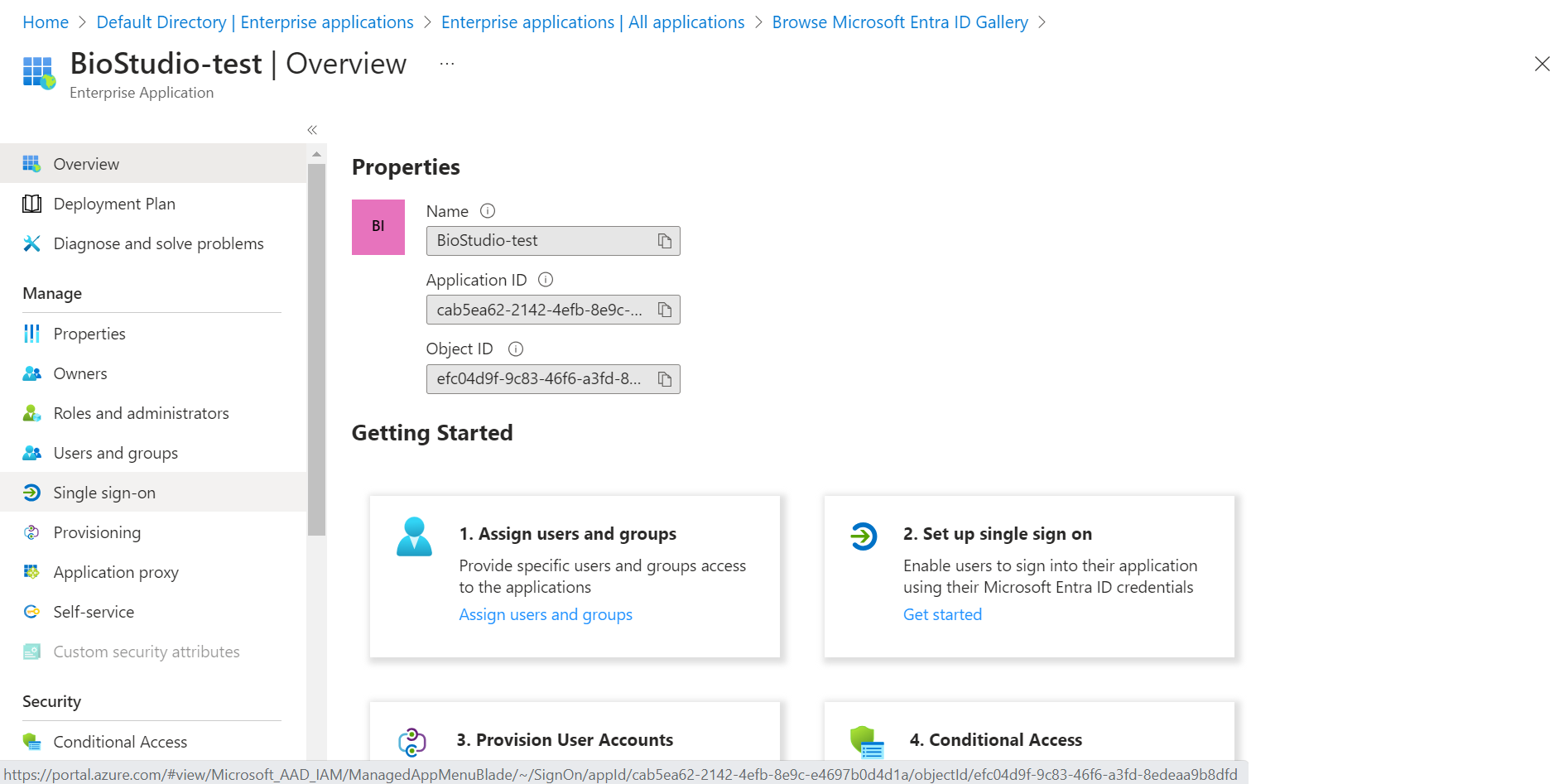Click the Application ID text field
The width and height of the screenshot is (1559, 784).
point(553,310)
